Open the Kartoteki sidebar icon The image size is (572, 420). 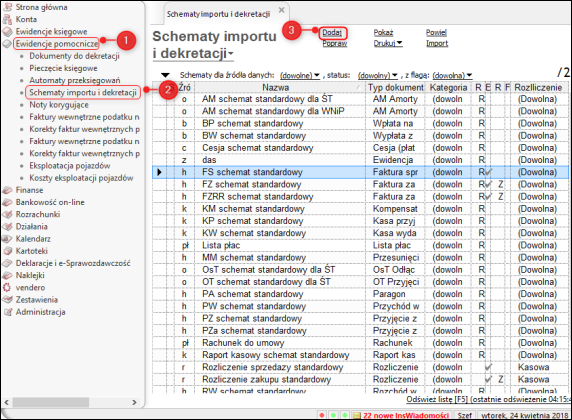(x=7, y=251)
